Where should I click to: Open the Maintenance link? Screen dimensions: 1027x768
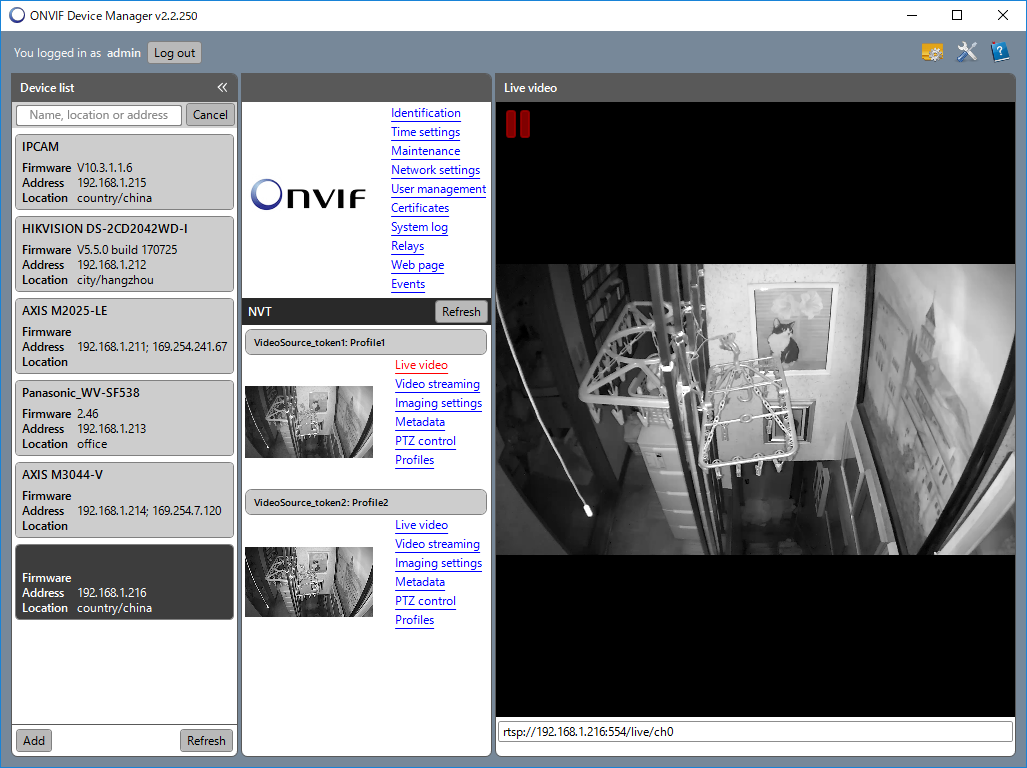[426, 151]
